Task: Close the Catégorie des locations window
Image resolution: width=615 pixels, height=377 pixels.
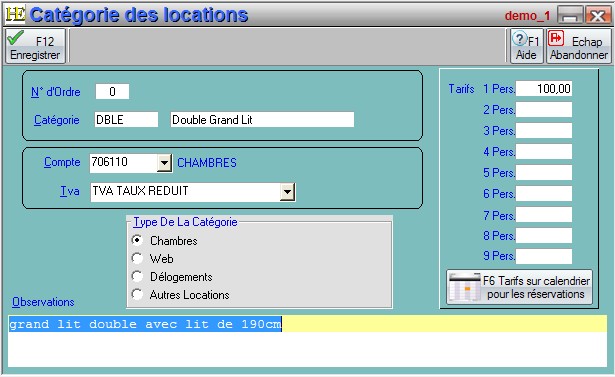Action: coord(598,16)
